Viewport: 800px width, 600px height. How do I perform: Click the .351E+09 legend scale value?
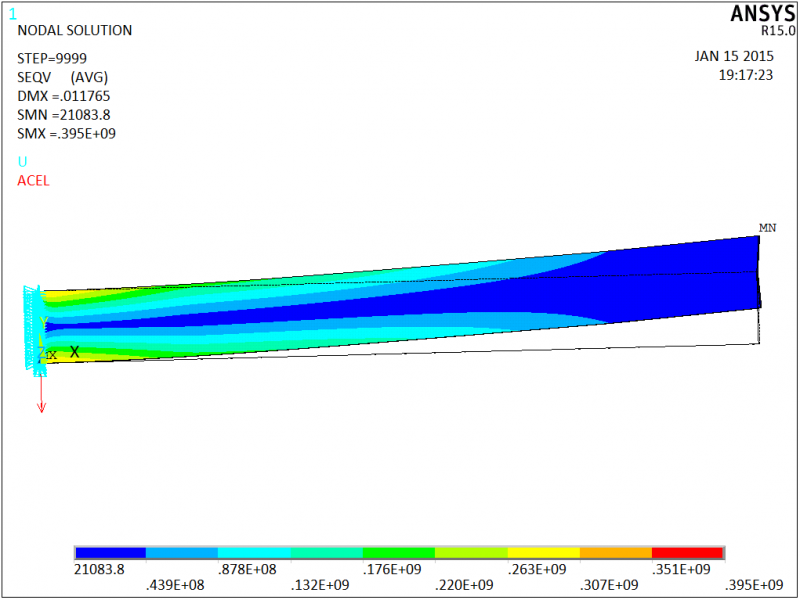coord(681,569)
